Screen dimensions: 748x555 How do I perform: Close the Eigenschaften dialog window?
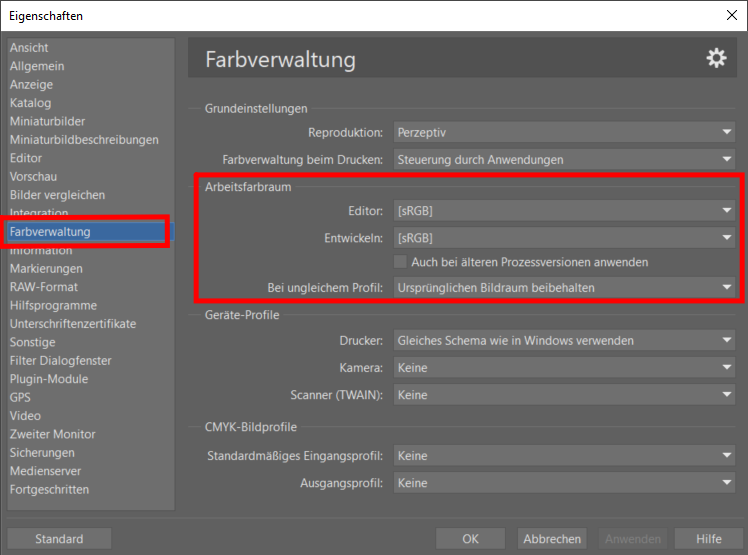pyautogui.click(x=730, y=15)
